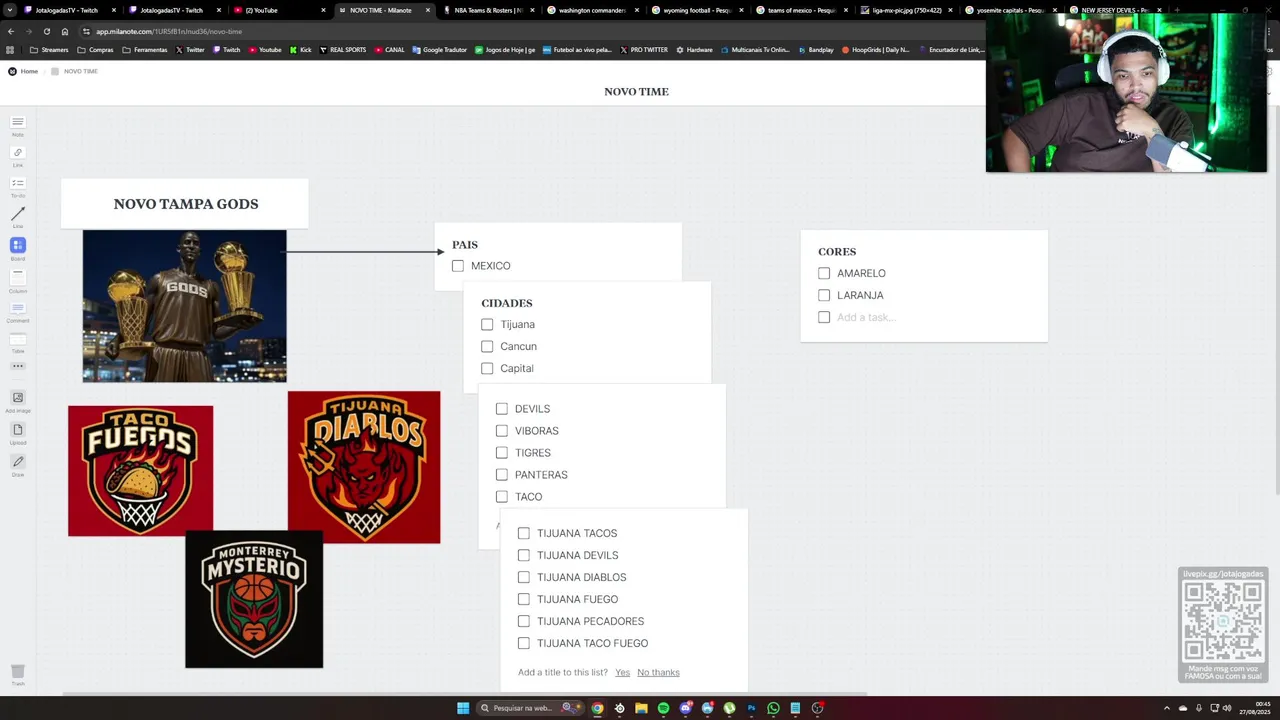Select the Comment tool icon
The height and width of the screenshot is (720, 1280).
point(17,308)
